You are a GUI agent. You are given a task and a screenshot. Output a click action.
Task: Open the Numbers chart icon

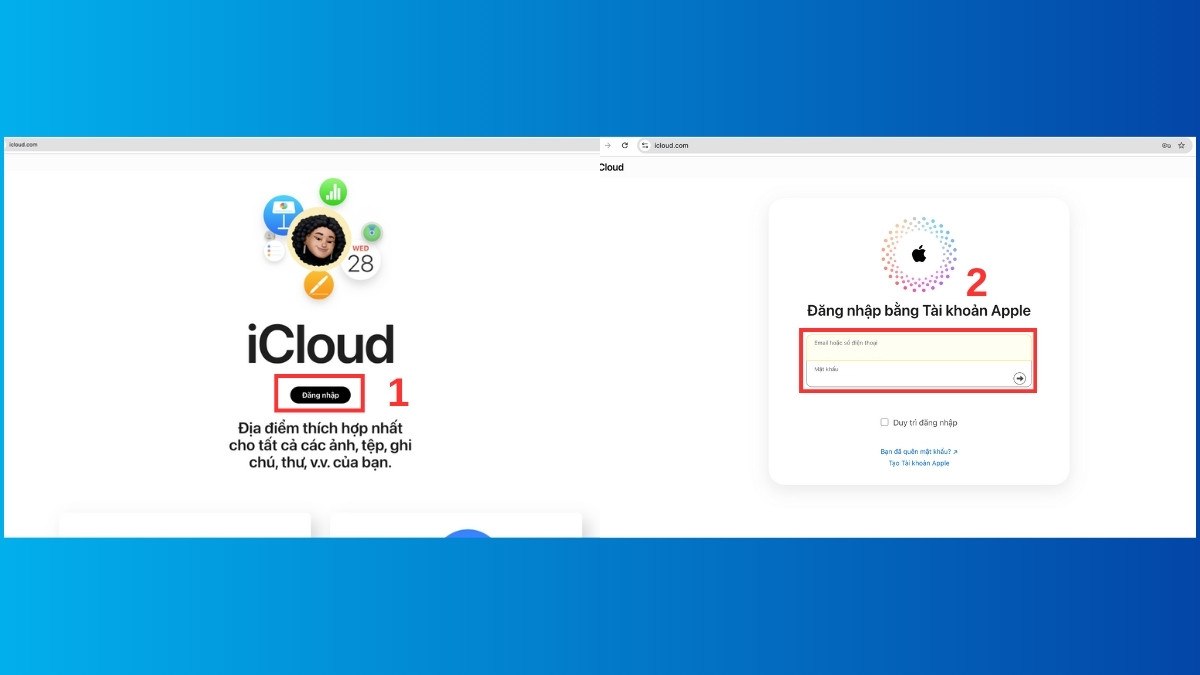point(332,192)
